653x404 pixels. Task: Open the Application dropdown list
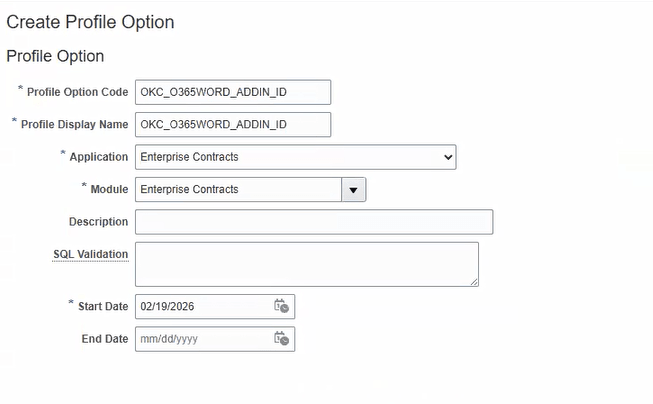coord(296,157)
